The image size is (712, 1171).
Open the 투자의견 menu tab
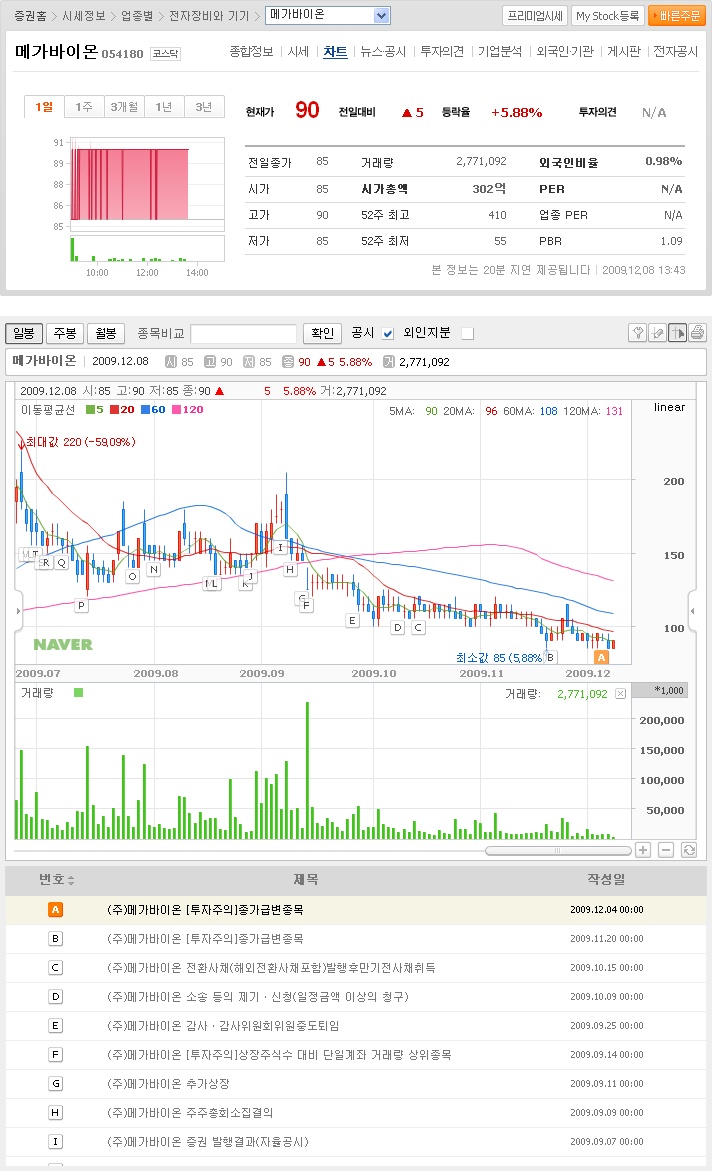point(442,52)
